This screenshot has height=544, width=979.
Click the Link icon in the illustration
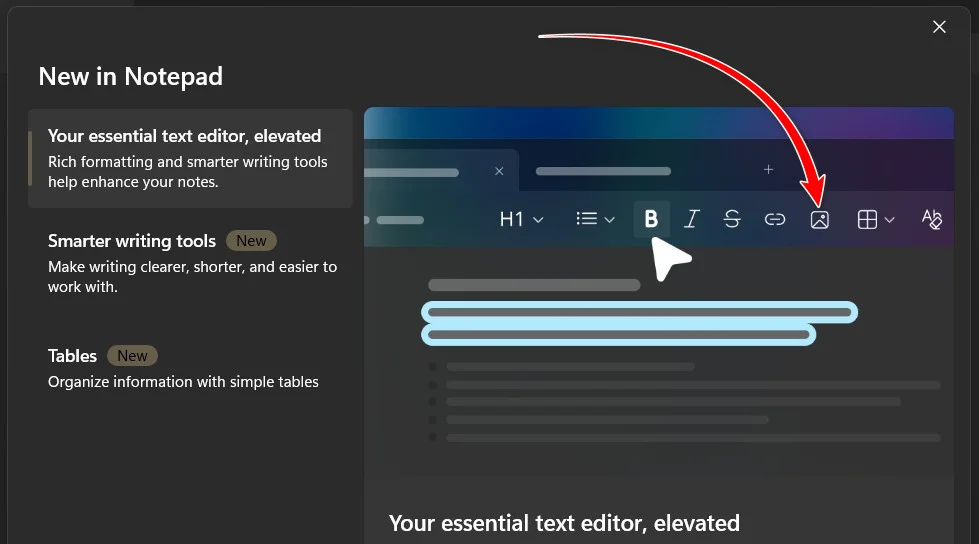(x=775, y=219)
